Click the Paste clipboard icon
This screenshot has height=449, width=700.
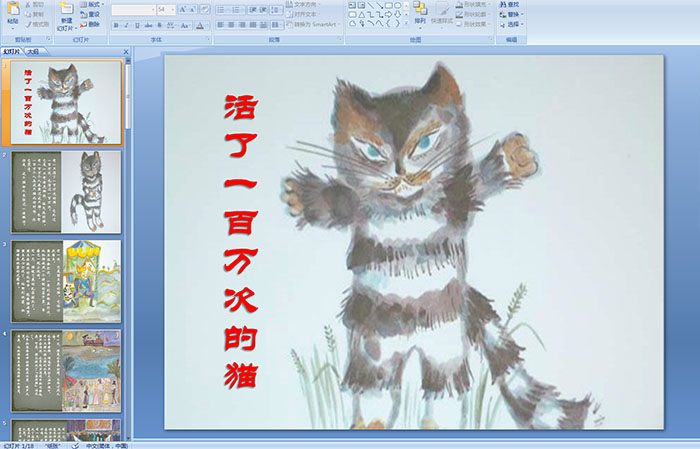pyautogui.click(x=13, y=9)
